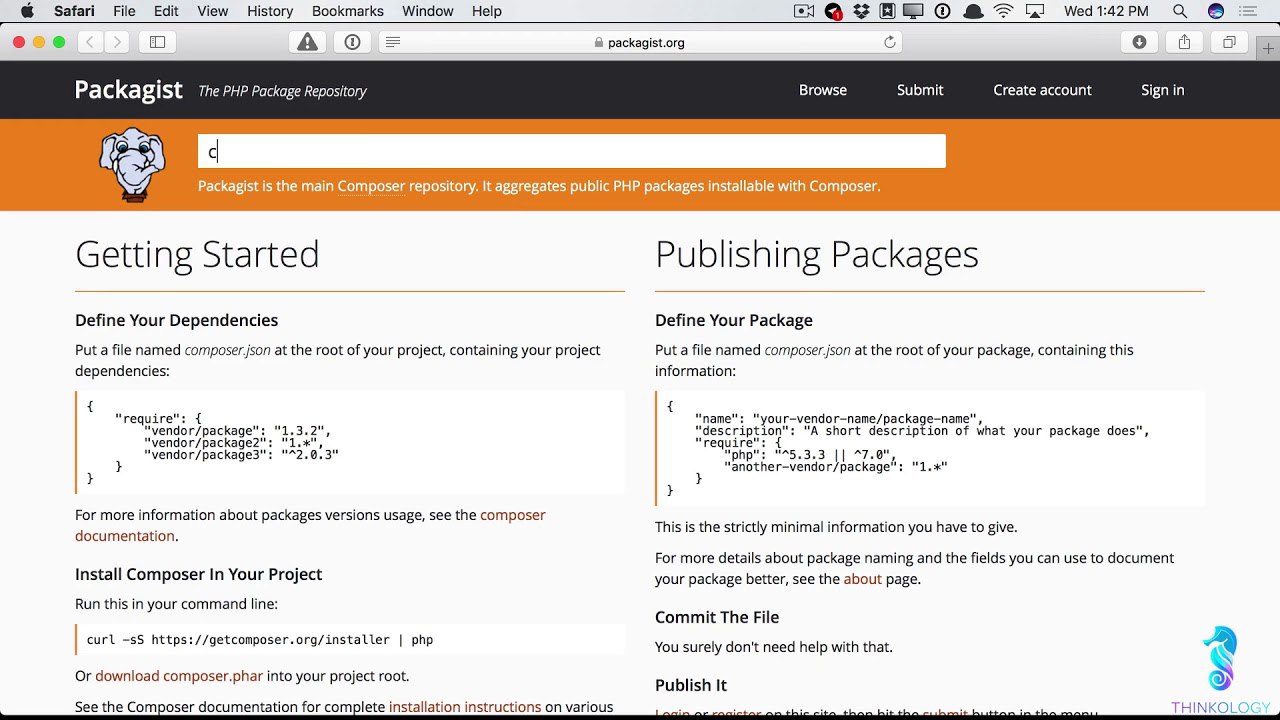The width and height of the screenshot is (1280, 720).
Task: Open the Help menu
Action: 487,11
